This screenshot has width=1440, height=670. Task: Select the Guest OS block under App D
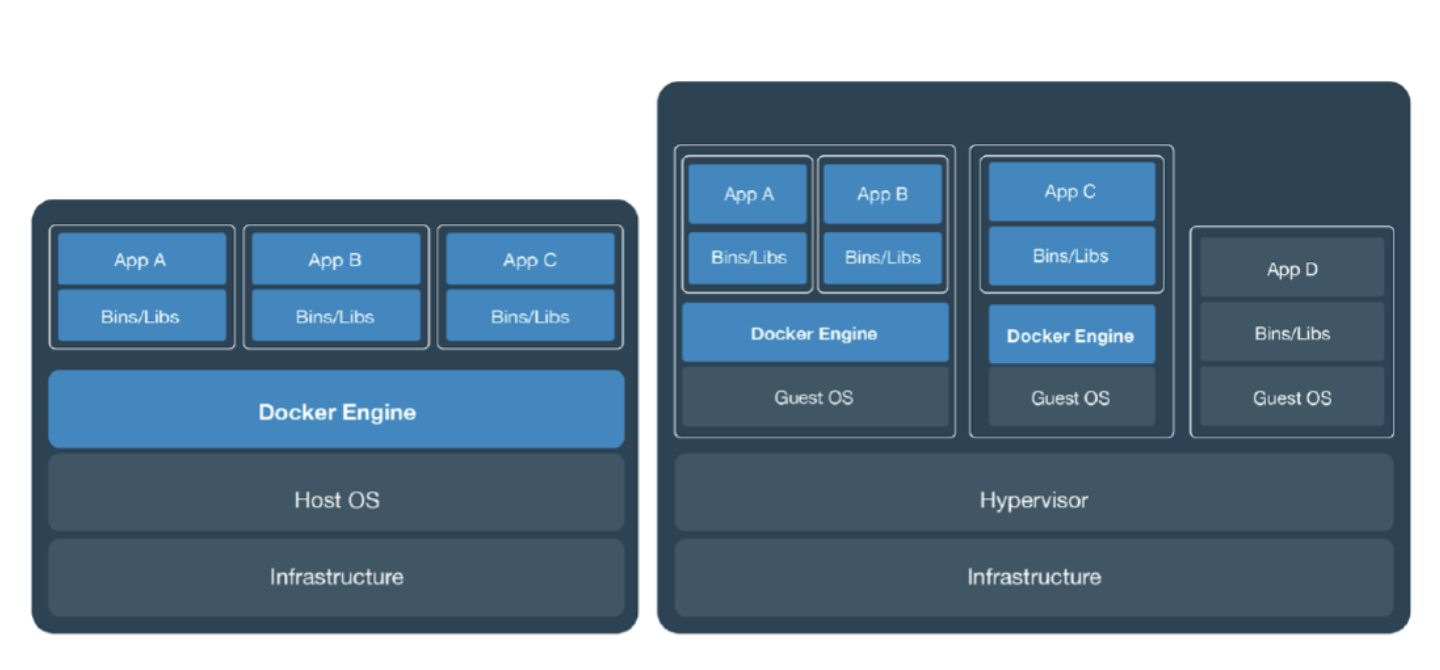(1291, 397)
